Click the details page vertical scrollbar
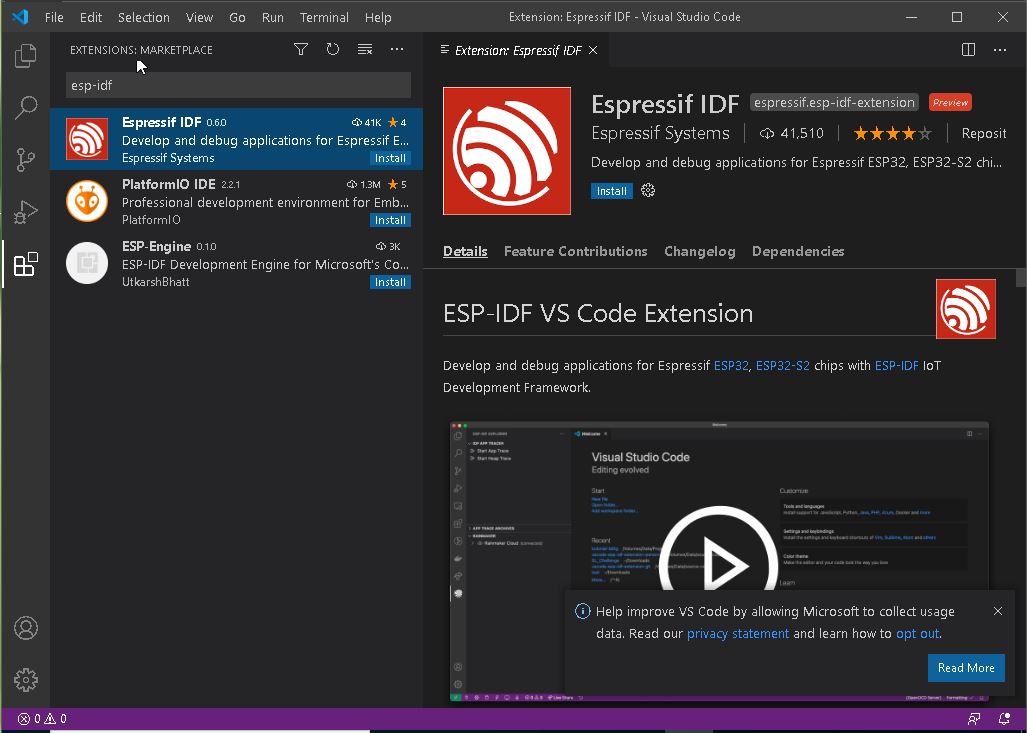This screenshot has width=1027, height=733. click(x=1020, y=277)
